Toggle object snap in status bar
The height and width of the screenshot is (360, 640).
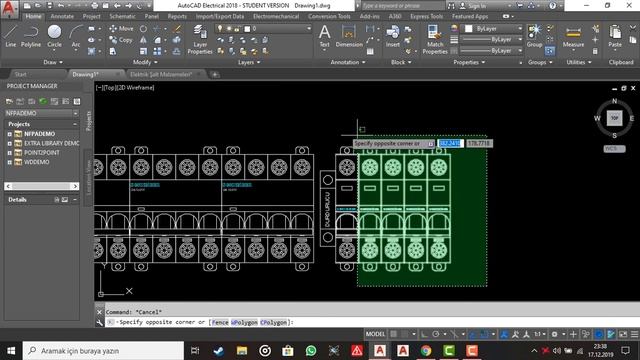[x=484, y=334]
